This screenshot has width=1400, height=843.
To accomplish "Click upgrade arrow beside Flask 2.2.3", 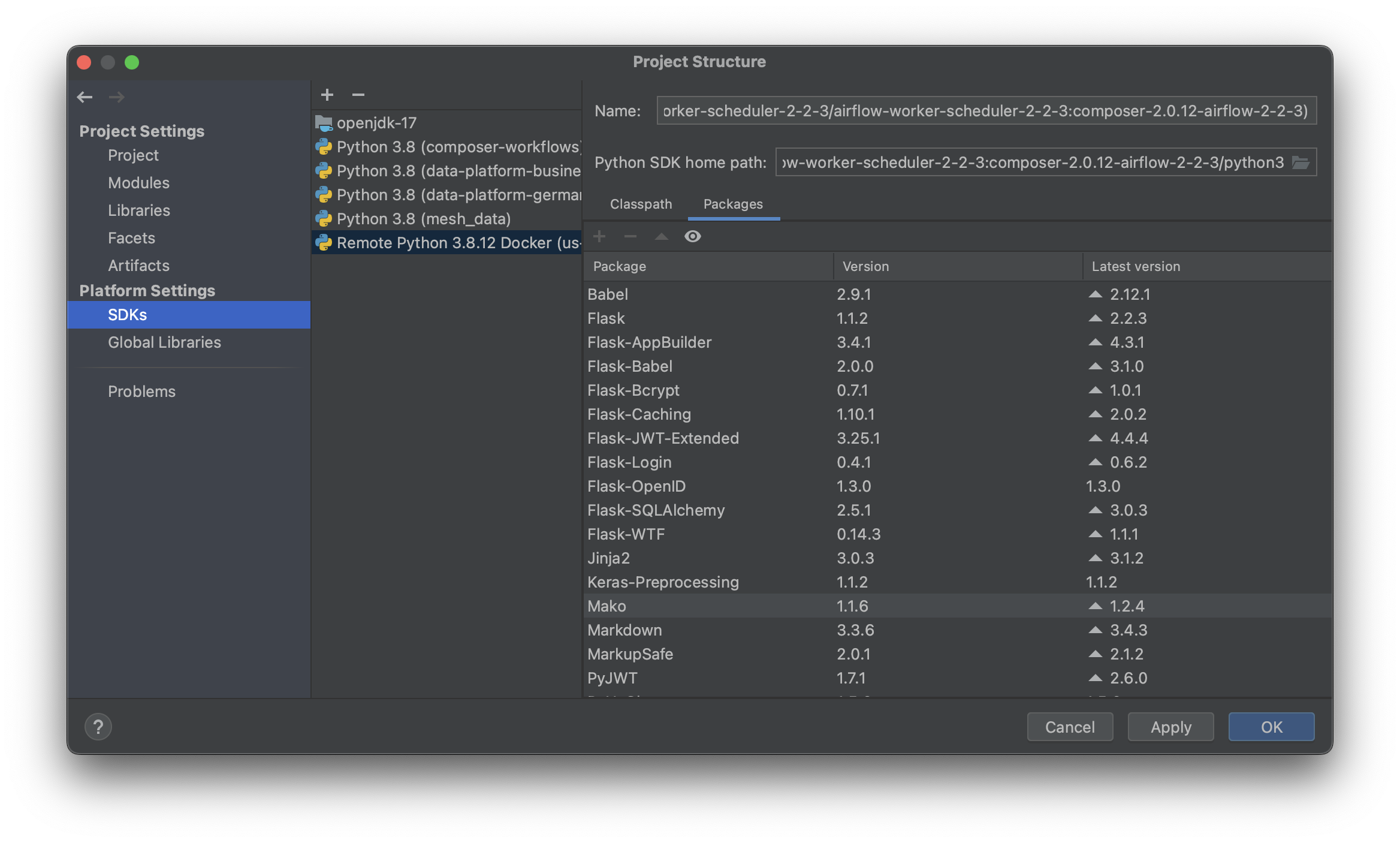I will [1095, 318].
